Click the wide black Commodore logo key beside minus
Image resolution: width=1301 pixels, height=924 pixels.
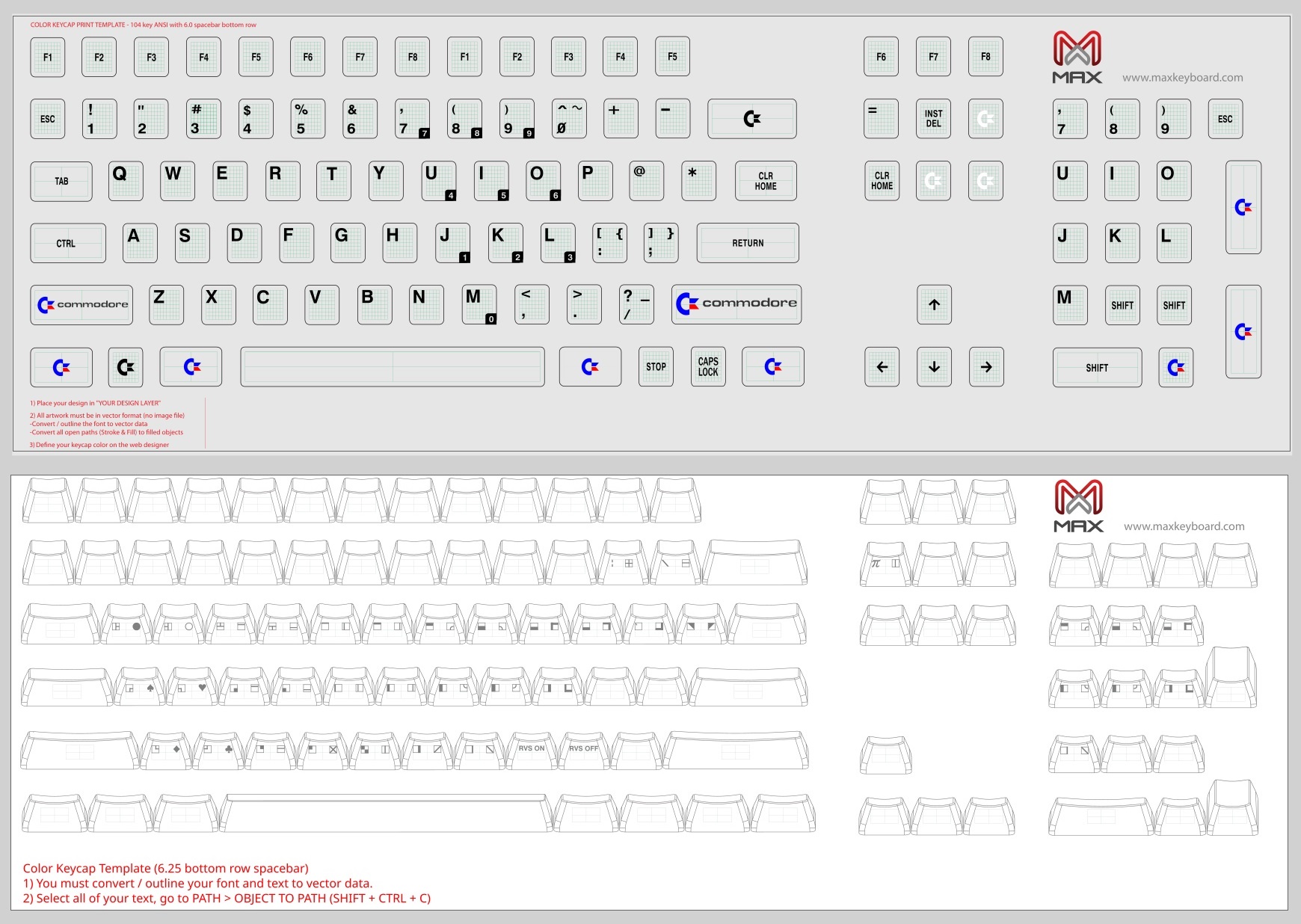coord(751,119)
